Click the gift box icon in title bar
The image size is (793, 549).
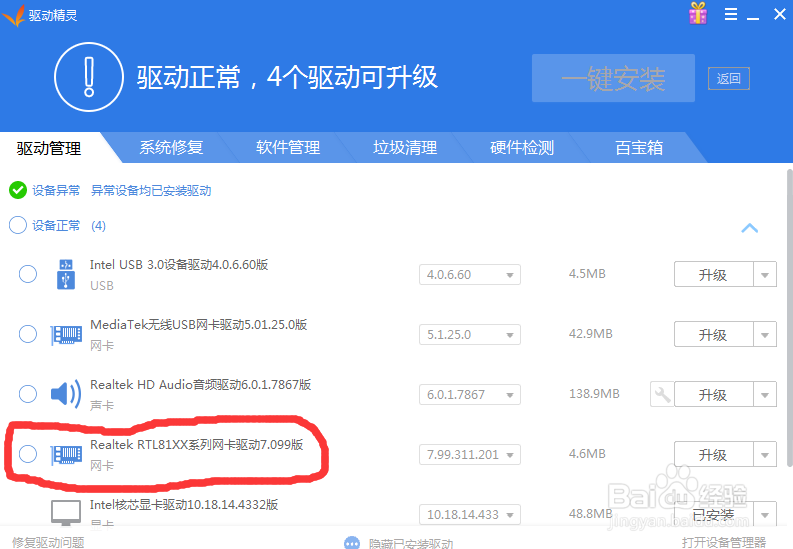(x=698, y=13)
